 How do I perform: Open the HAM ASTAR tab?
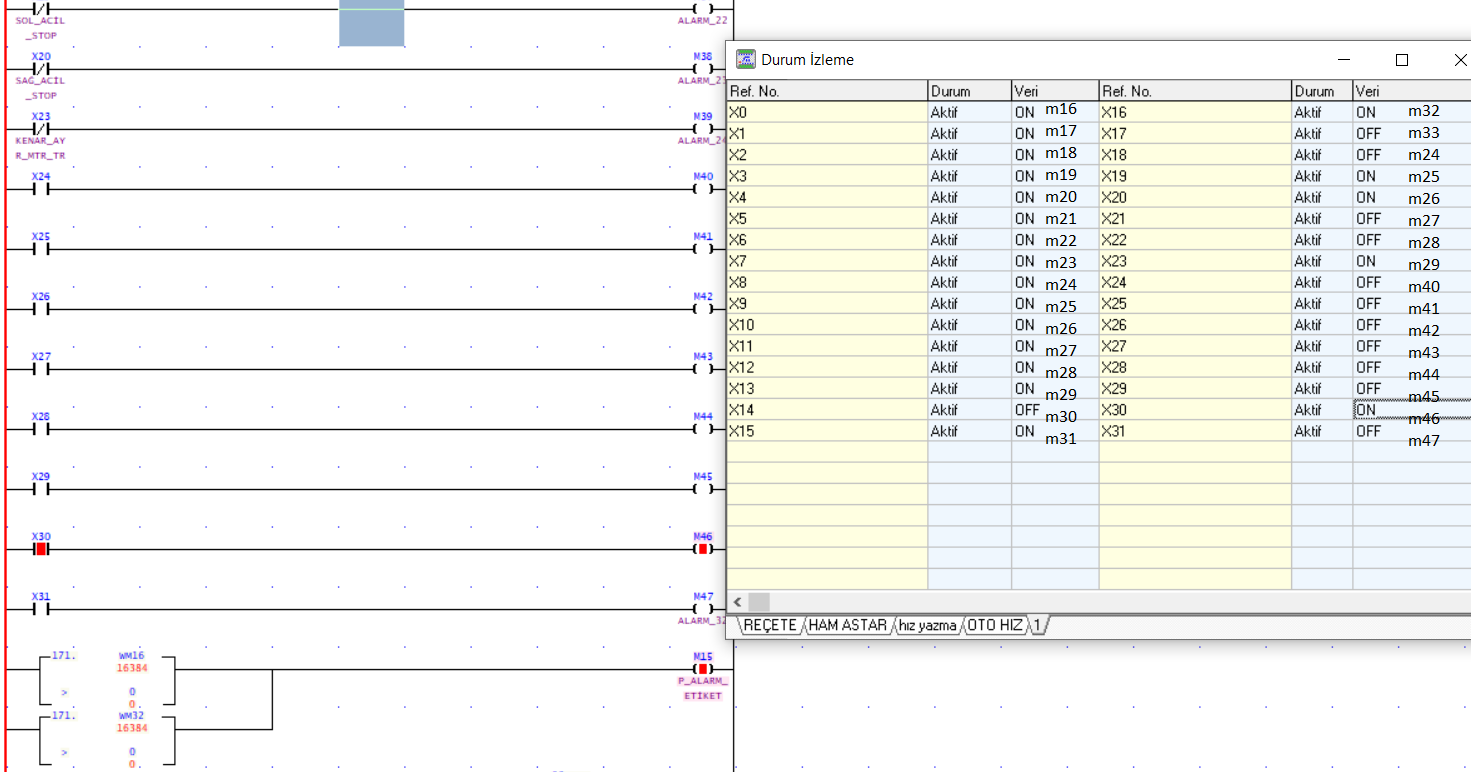[847, 625]
